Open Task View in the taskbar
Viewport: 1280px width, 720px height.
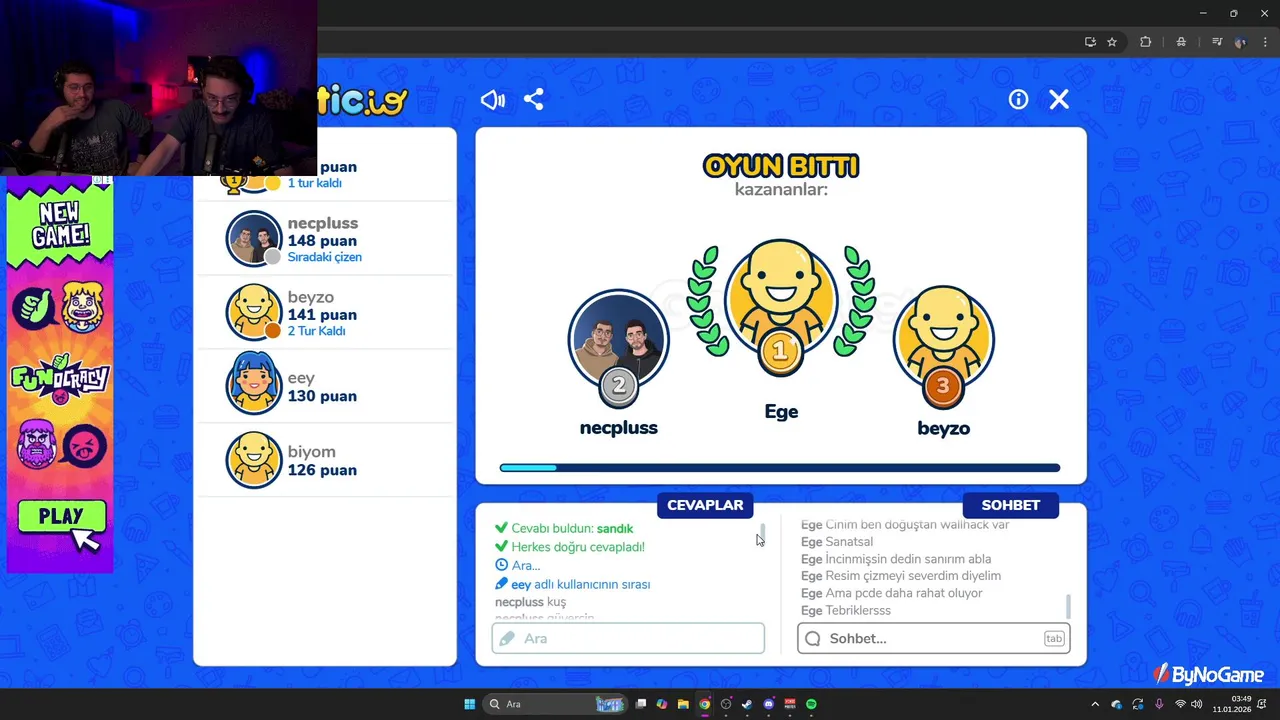coord(641,704)
